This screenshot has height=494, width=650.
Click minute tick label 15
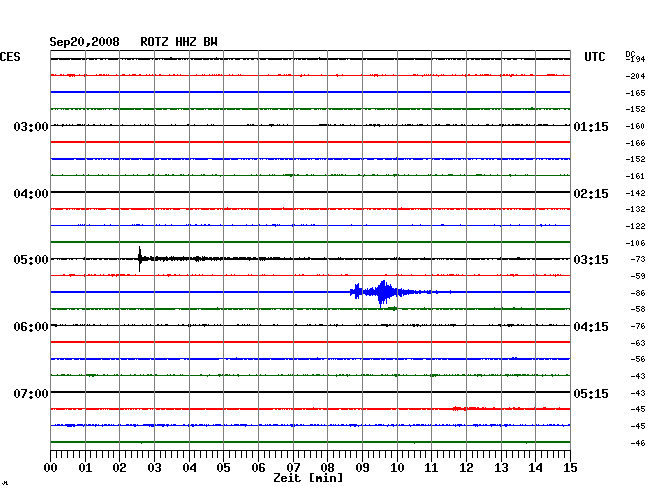(570, 468)
